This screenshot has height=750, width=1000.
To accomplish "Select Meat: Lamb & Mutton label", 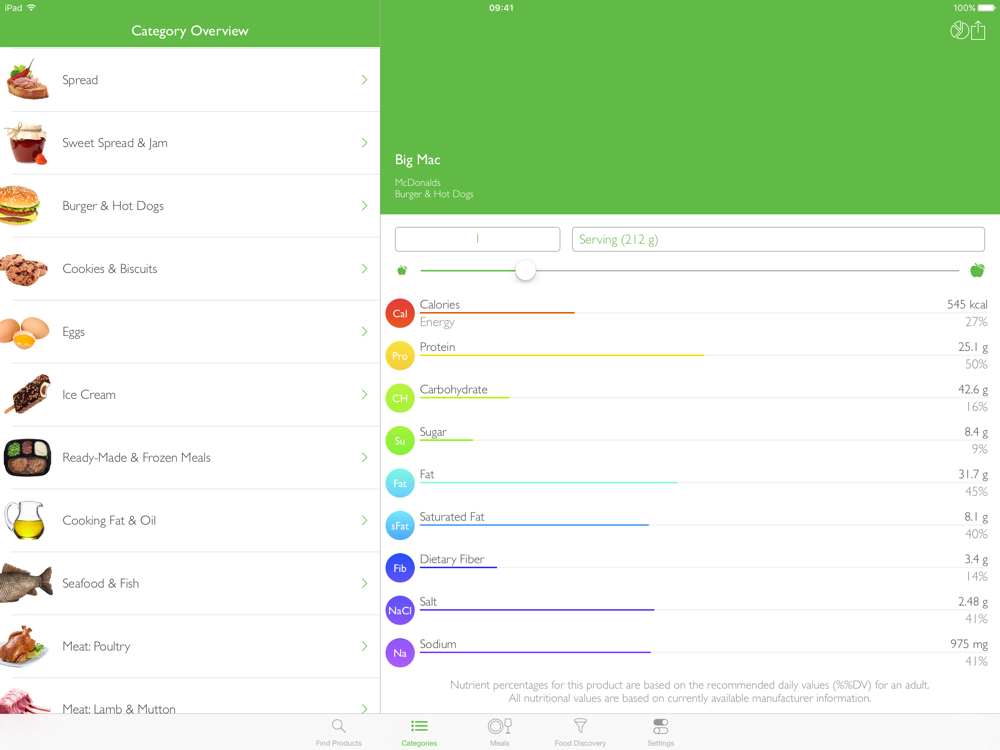I will coord(119,709).
